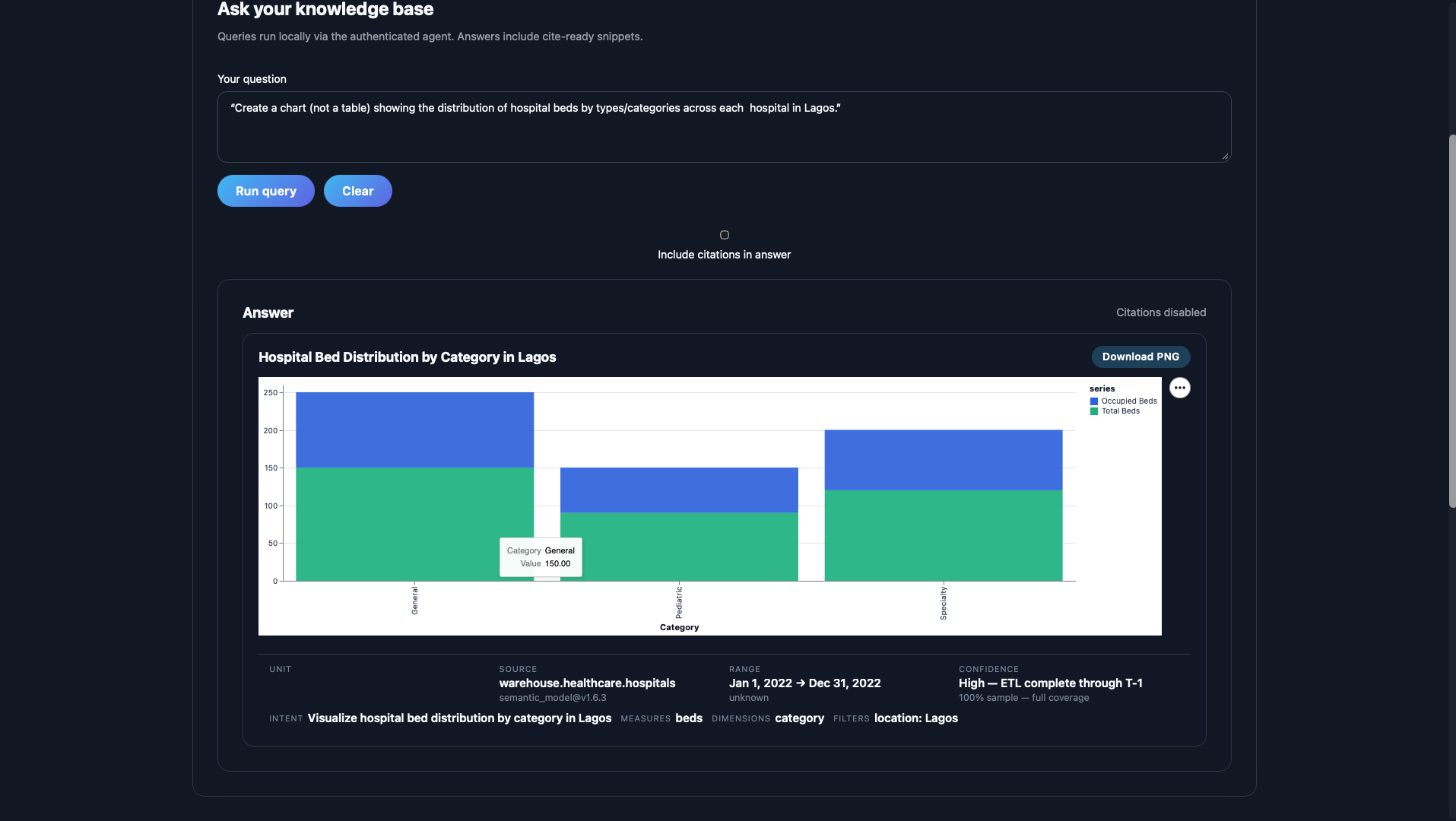
Task: Download the chart as PNG
Action: (x=1140, y=357)
